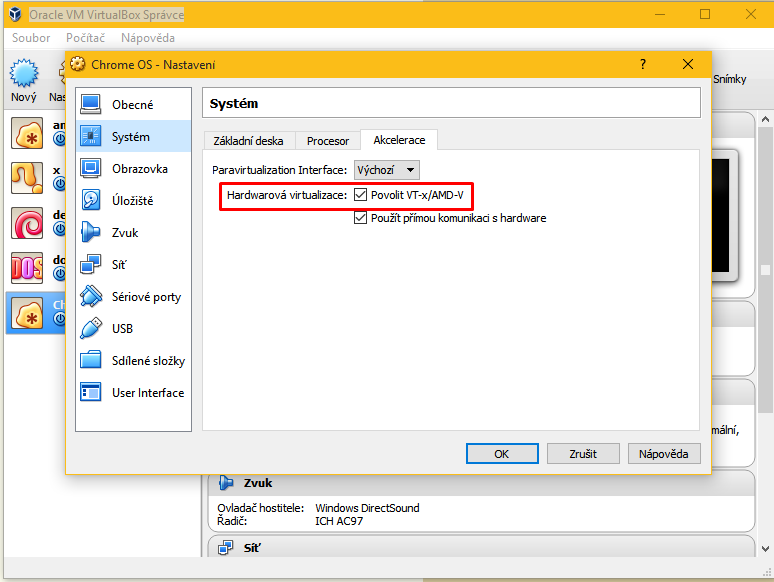Click the details pane scroll down arrow

765,549
